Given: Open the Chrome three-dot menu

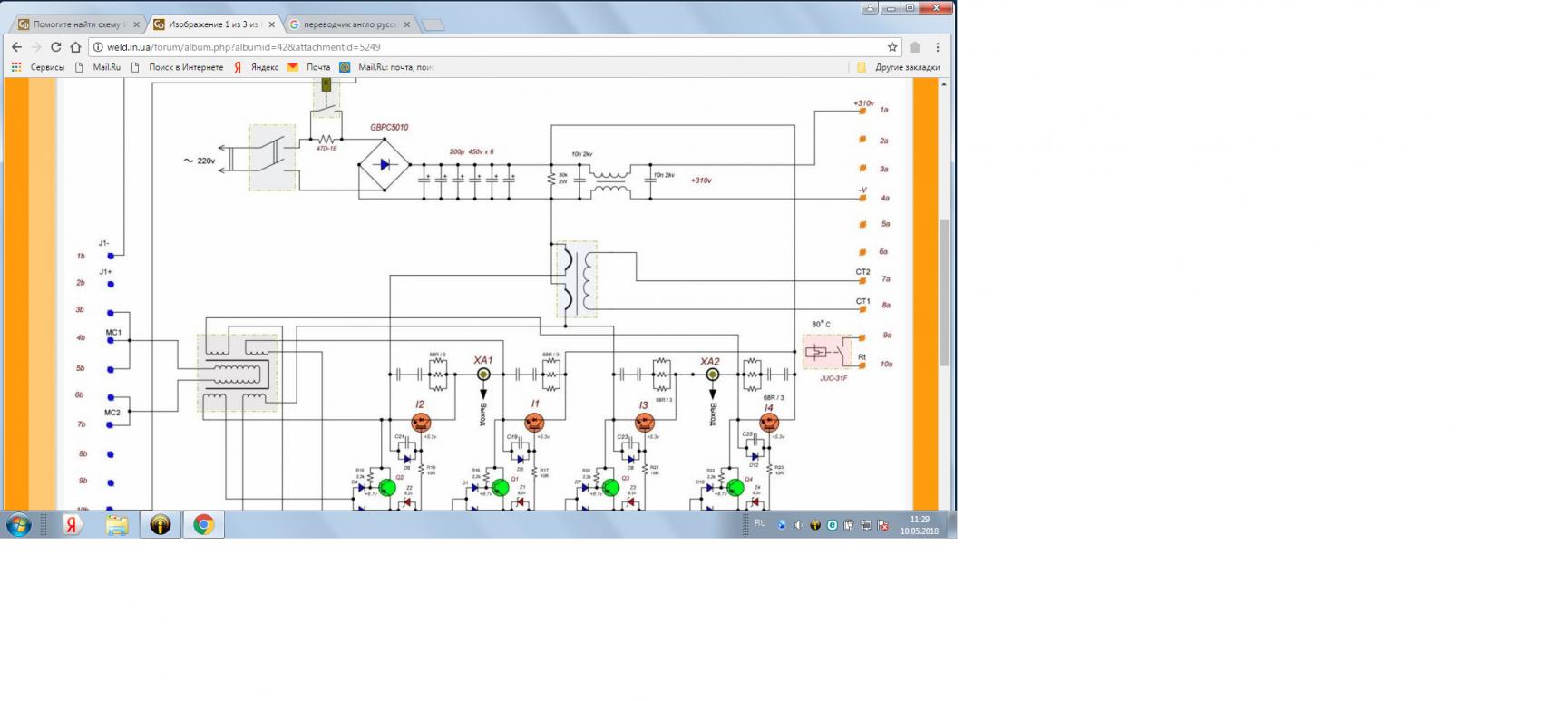Looking at the screenshot, I should 938,47.
